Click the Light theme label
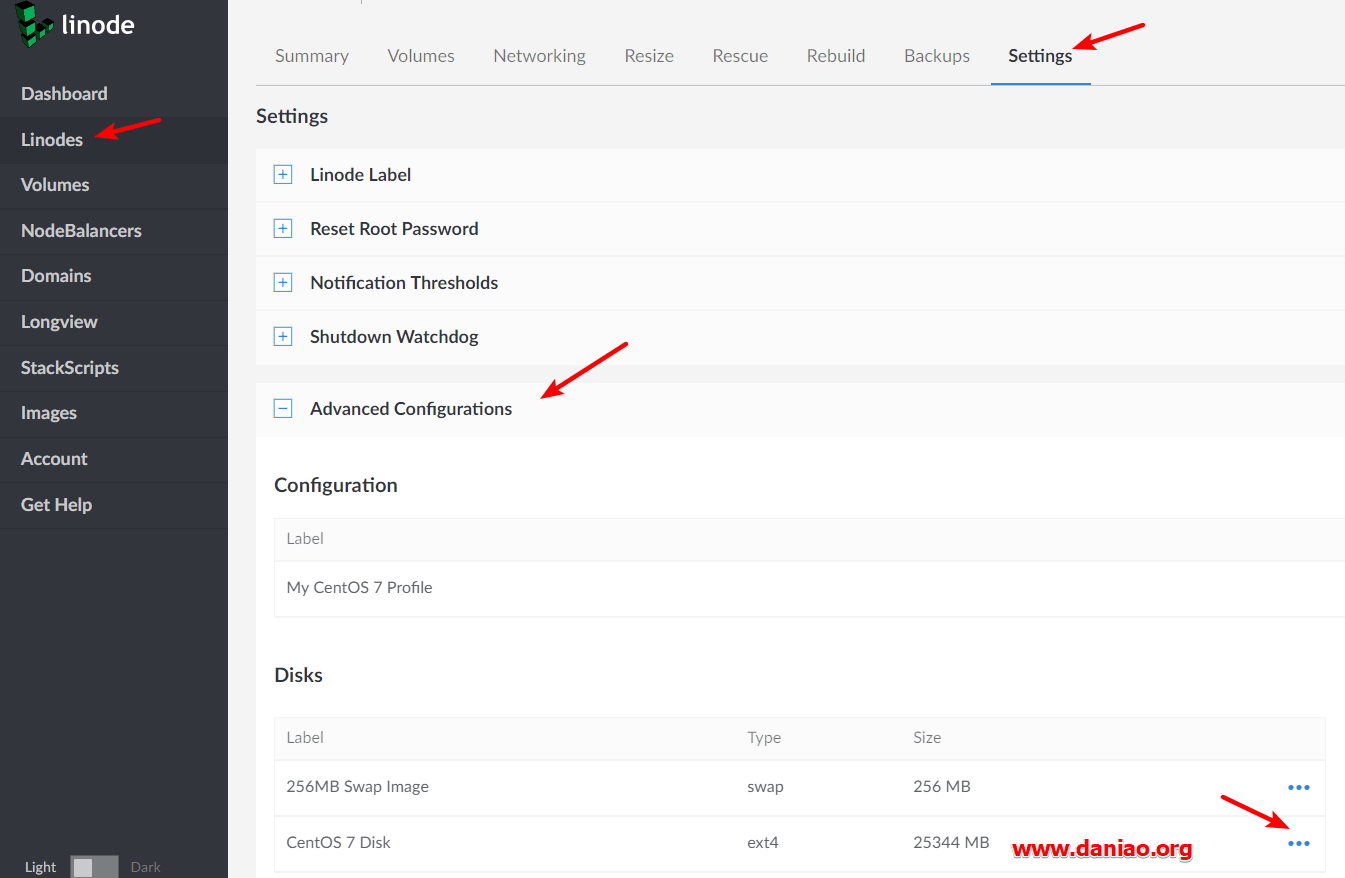This screenshot has width=1345, height=878. [x=40, y=867]
